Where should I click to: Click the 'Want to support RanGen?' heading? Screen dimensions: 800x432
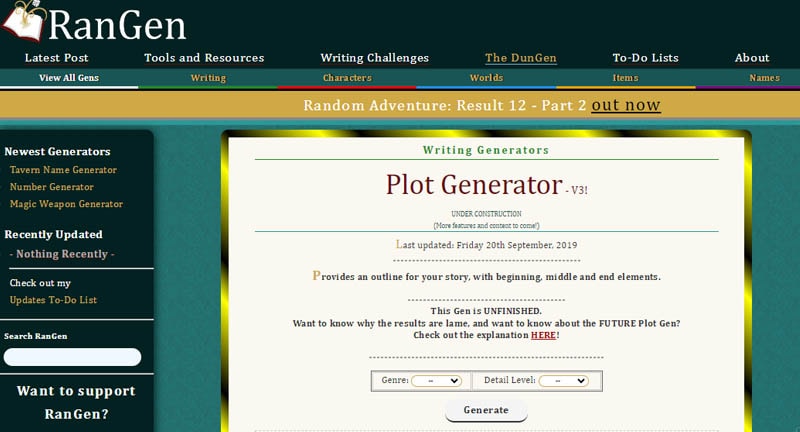tap(76, 402)
